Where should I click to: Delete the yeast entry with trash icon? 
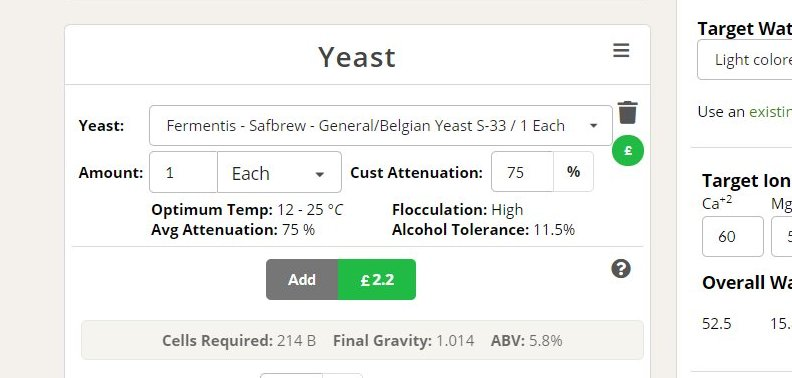tap(627, 112)
